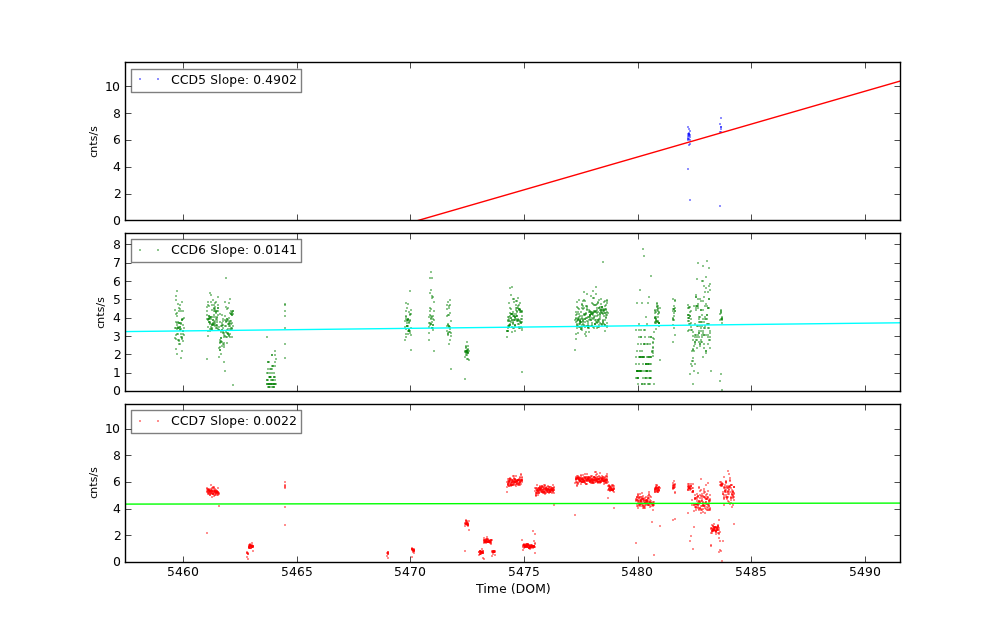The image size is (1000, 624).
Task: Click the 5480 x-axis tick label
Action: coord(638,573)
